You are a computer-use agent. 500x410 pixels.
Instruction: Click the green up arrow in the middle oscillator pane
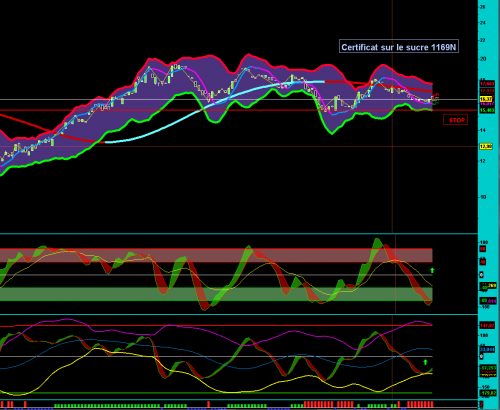click(x=432, y=270)
